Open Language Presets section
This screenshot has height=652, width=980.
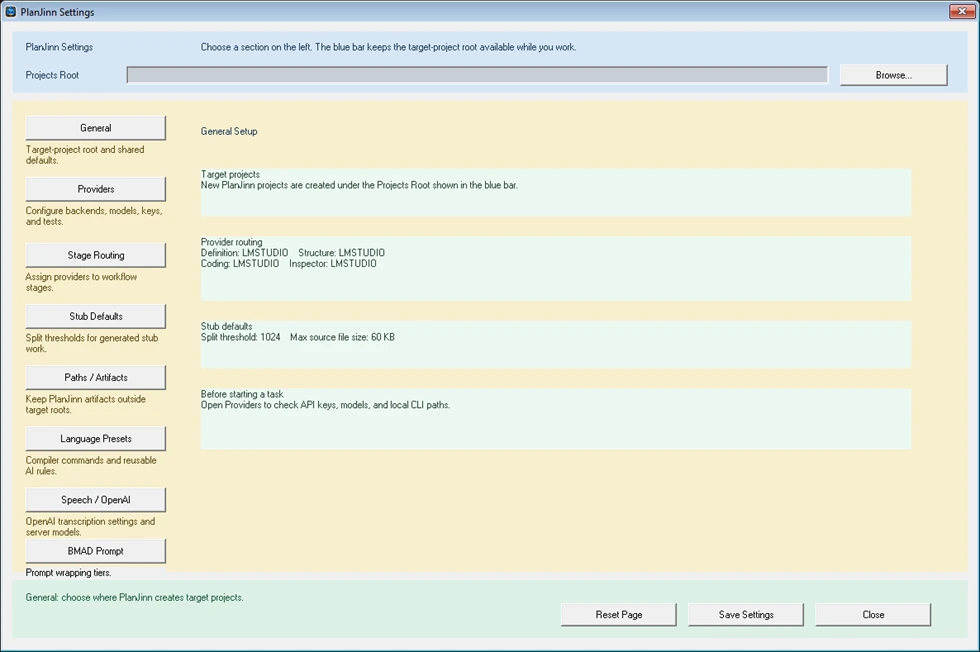(x=96, y=439)
